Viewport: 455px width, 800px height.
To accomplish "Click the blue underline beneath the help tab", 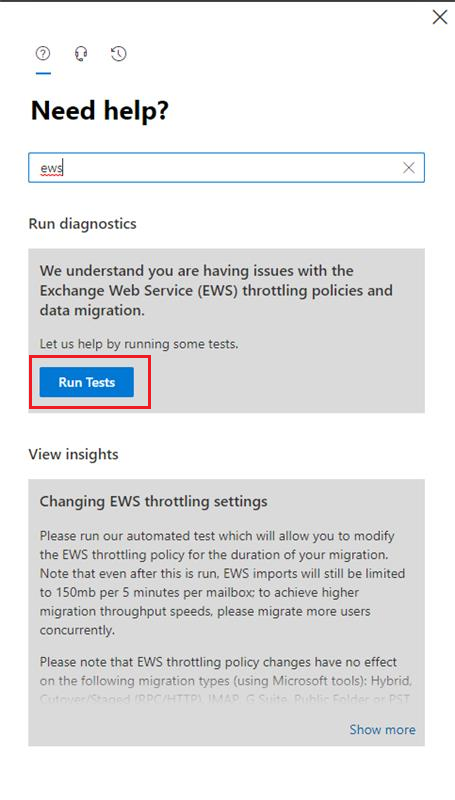I will 43,73.
